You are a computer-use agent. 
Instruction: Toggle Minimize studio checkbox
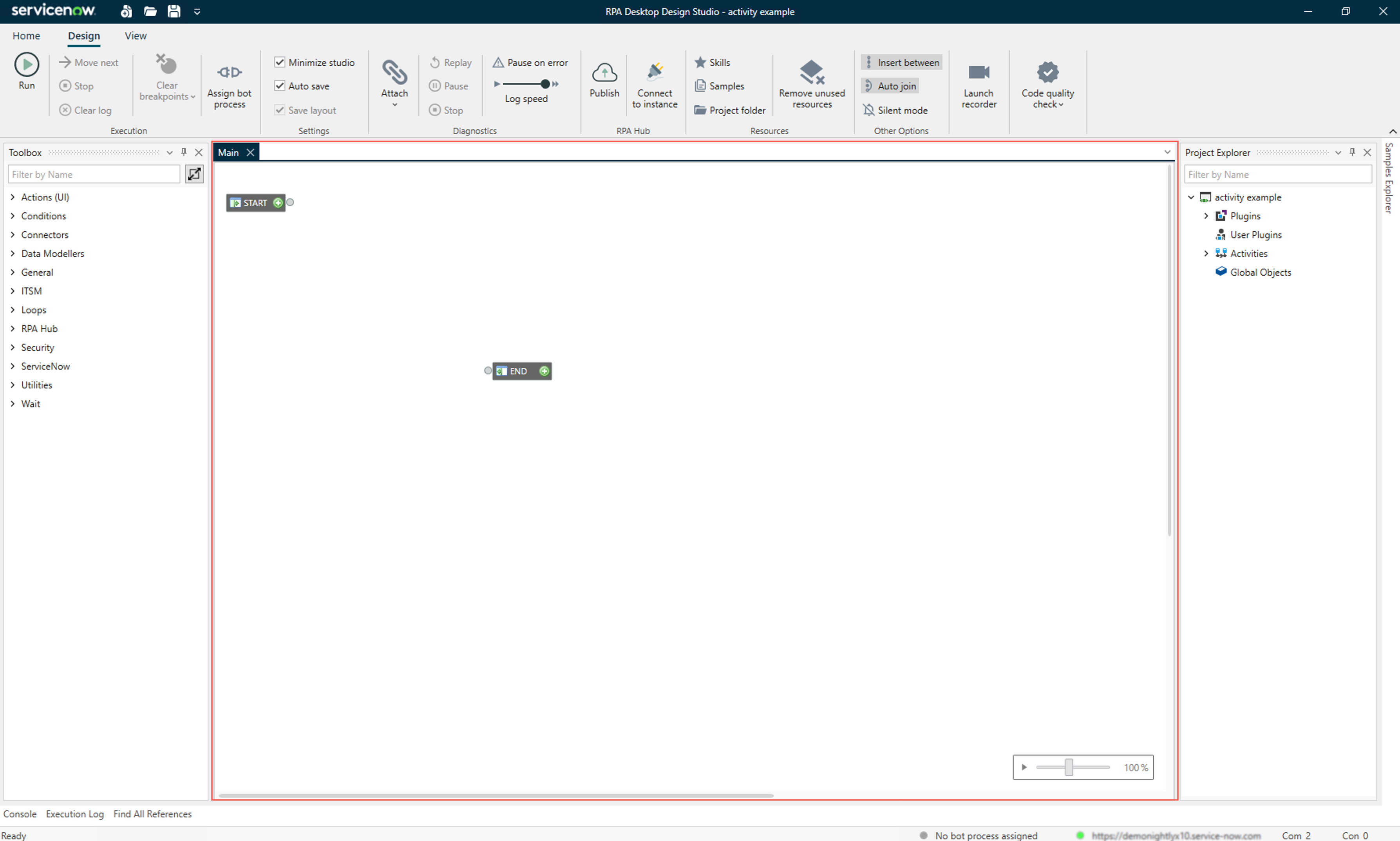pyautogui.click(x=279, y=62)
